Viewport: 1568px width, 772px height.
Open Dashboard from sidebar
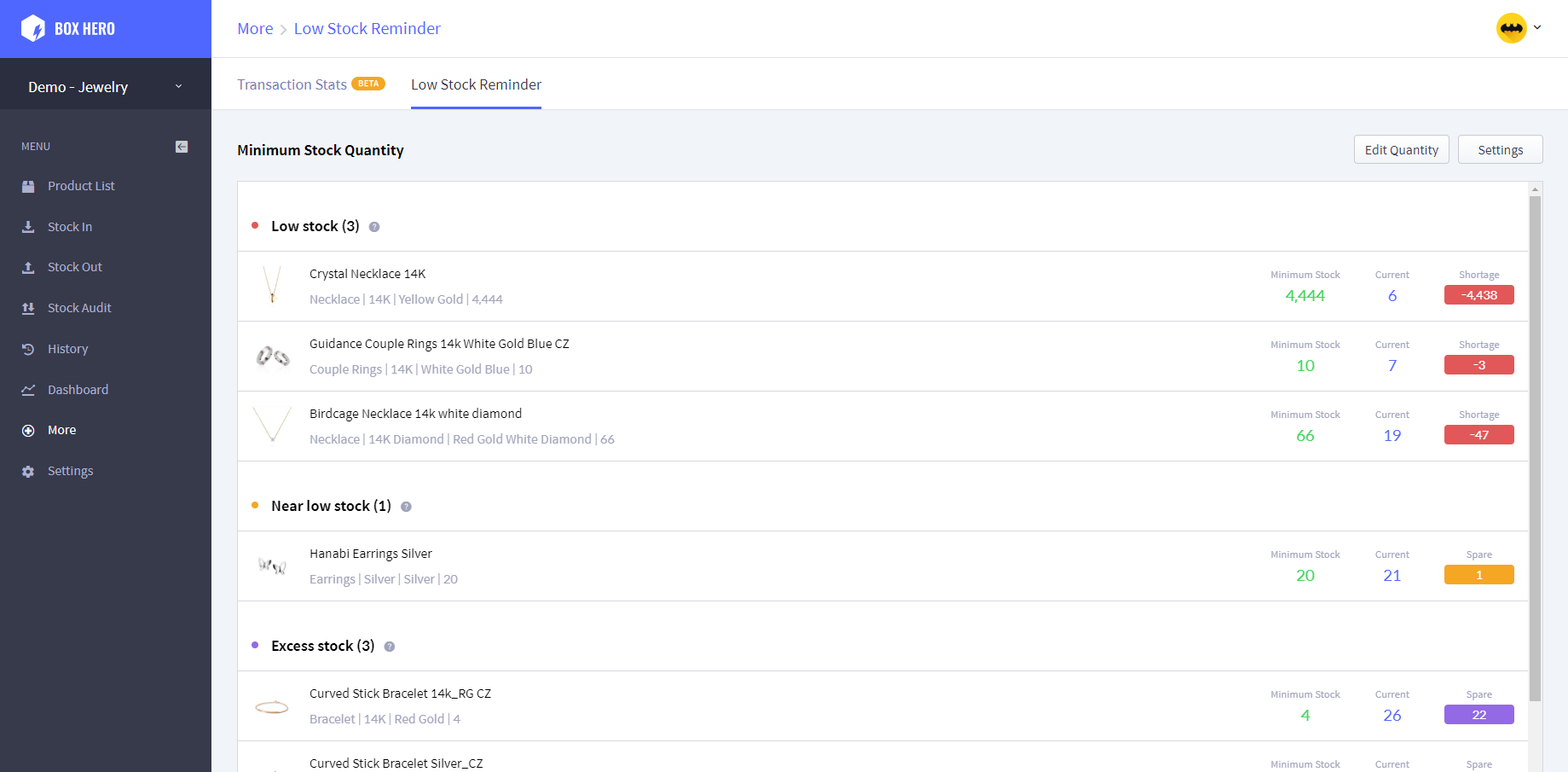tap(78, 390)
